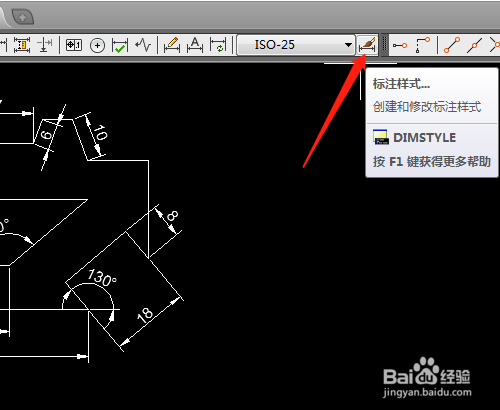
Task: Click the 按 F1 键获得更多帮助 help text
Action: [432, 162]
